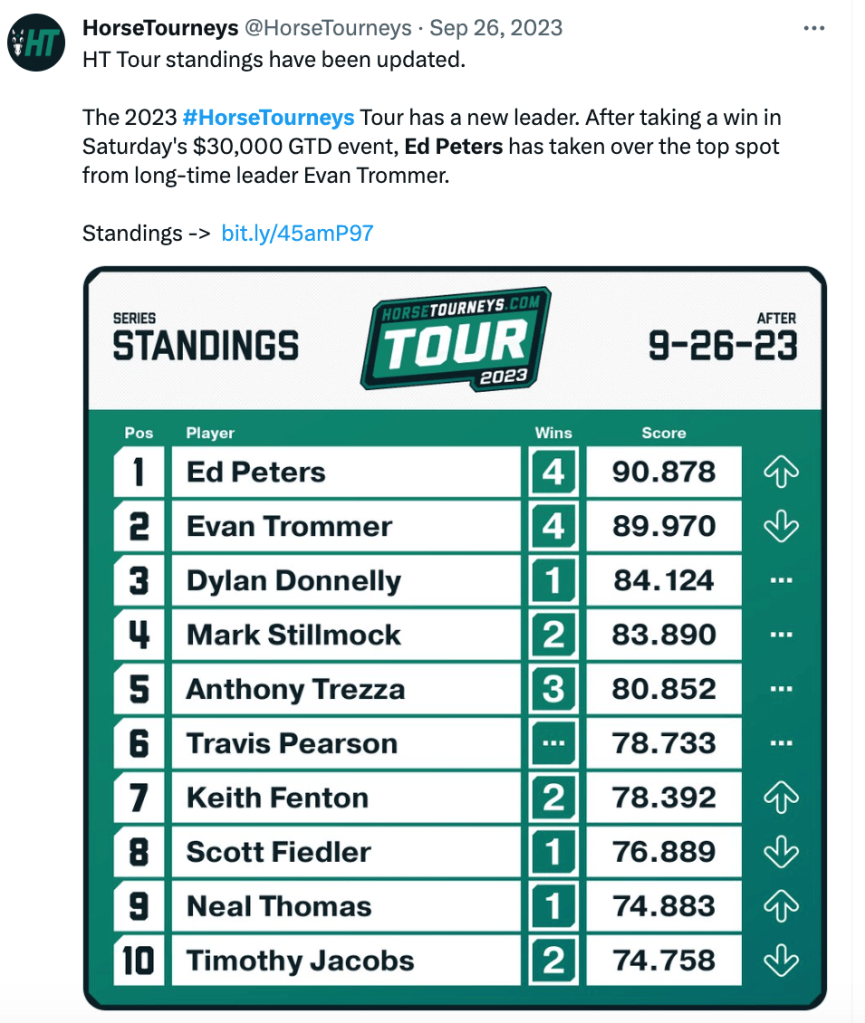Click the down arrow beside Timothy Jacobs
The width and height of the screenshot is (865, 1023).
781,960
